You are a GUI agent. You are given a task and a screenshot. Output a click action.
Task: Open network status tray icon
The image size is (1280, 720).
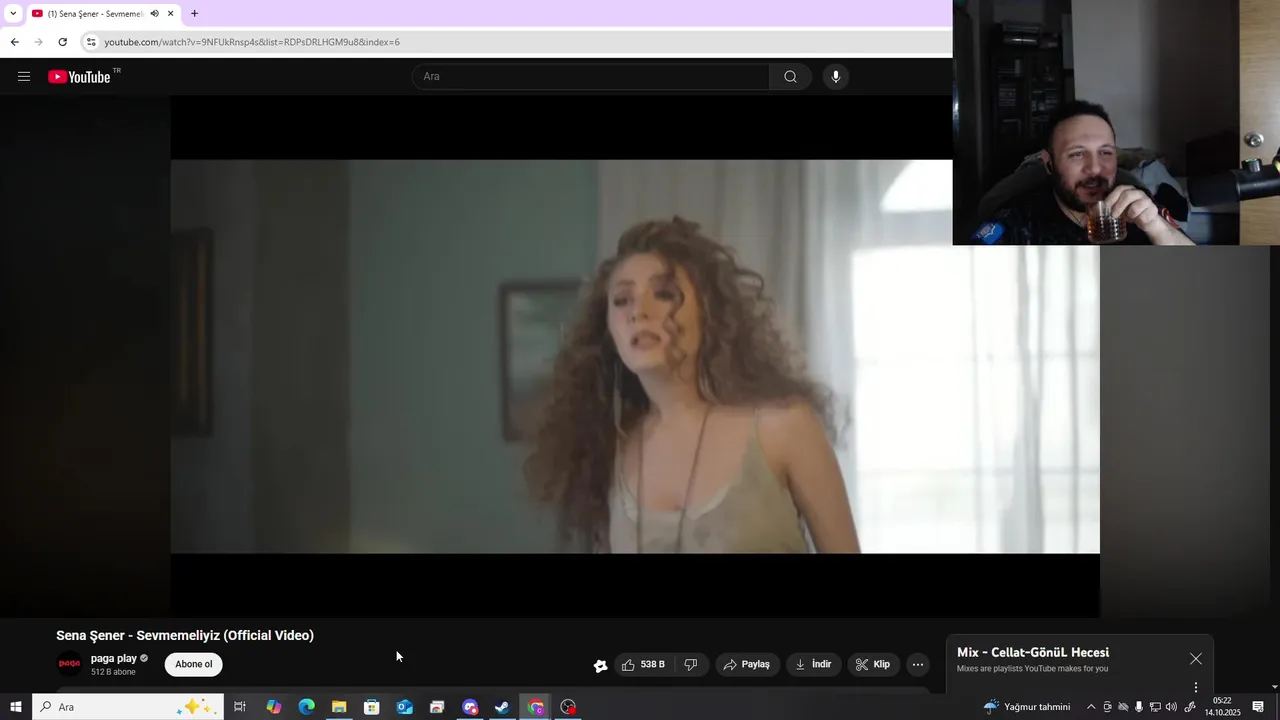coord(1155,707)
